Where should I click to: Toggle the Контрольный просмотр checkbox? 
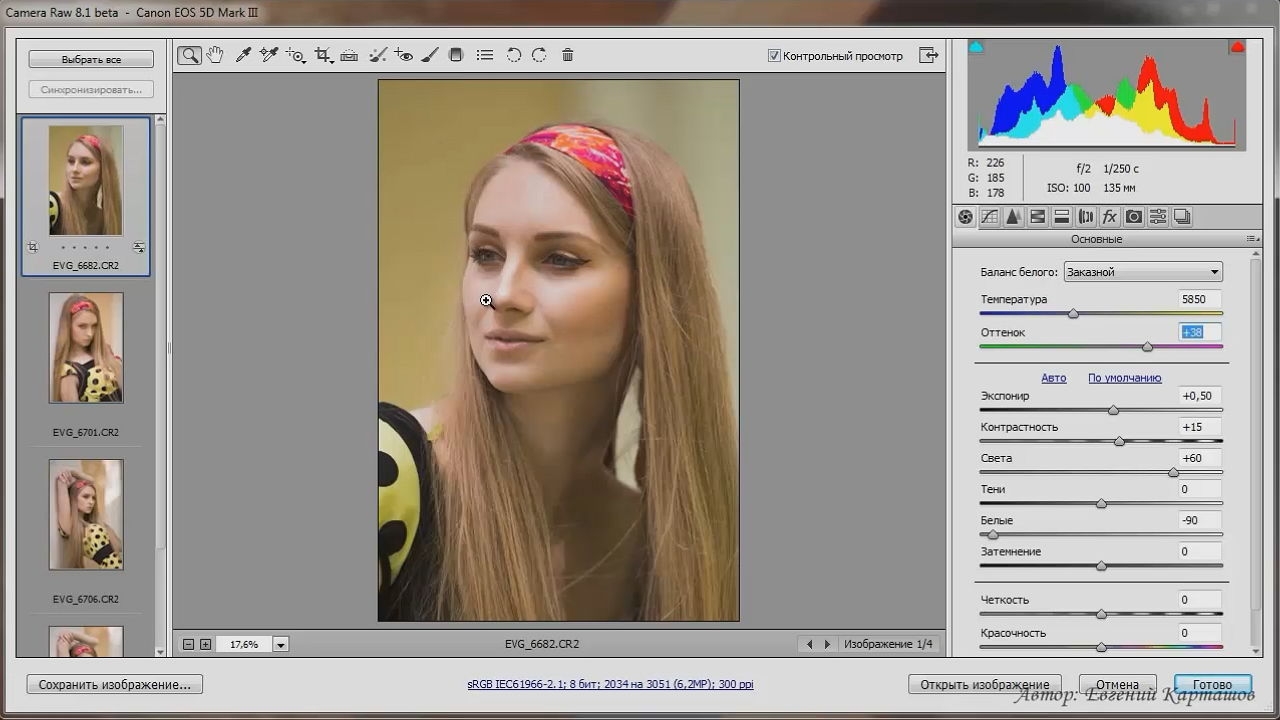[774, 56]
